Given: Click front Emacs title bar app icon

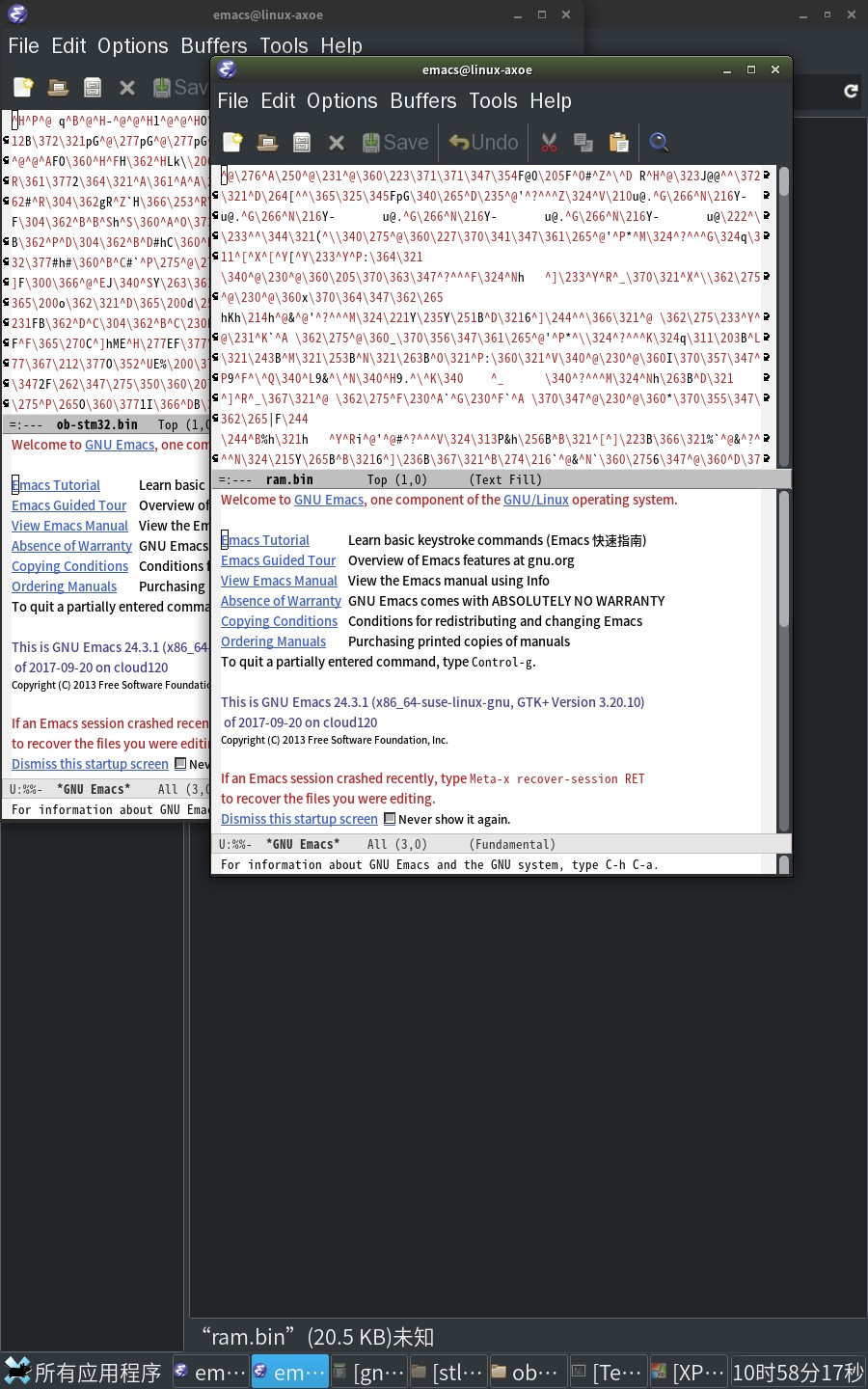Looking at the screenshot, I should [x=227, y=68].
